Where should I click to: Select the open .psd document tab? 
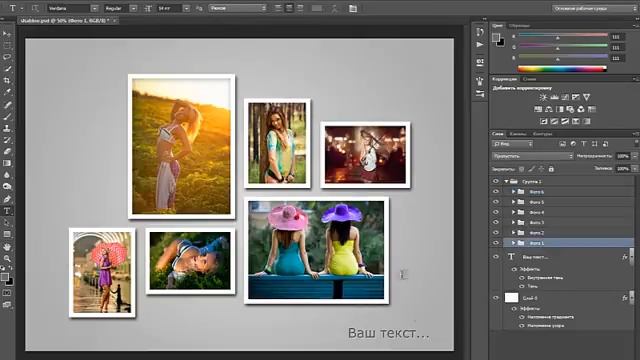[67, 20]
